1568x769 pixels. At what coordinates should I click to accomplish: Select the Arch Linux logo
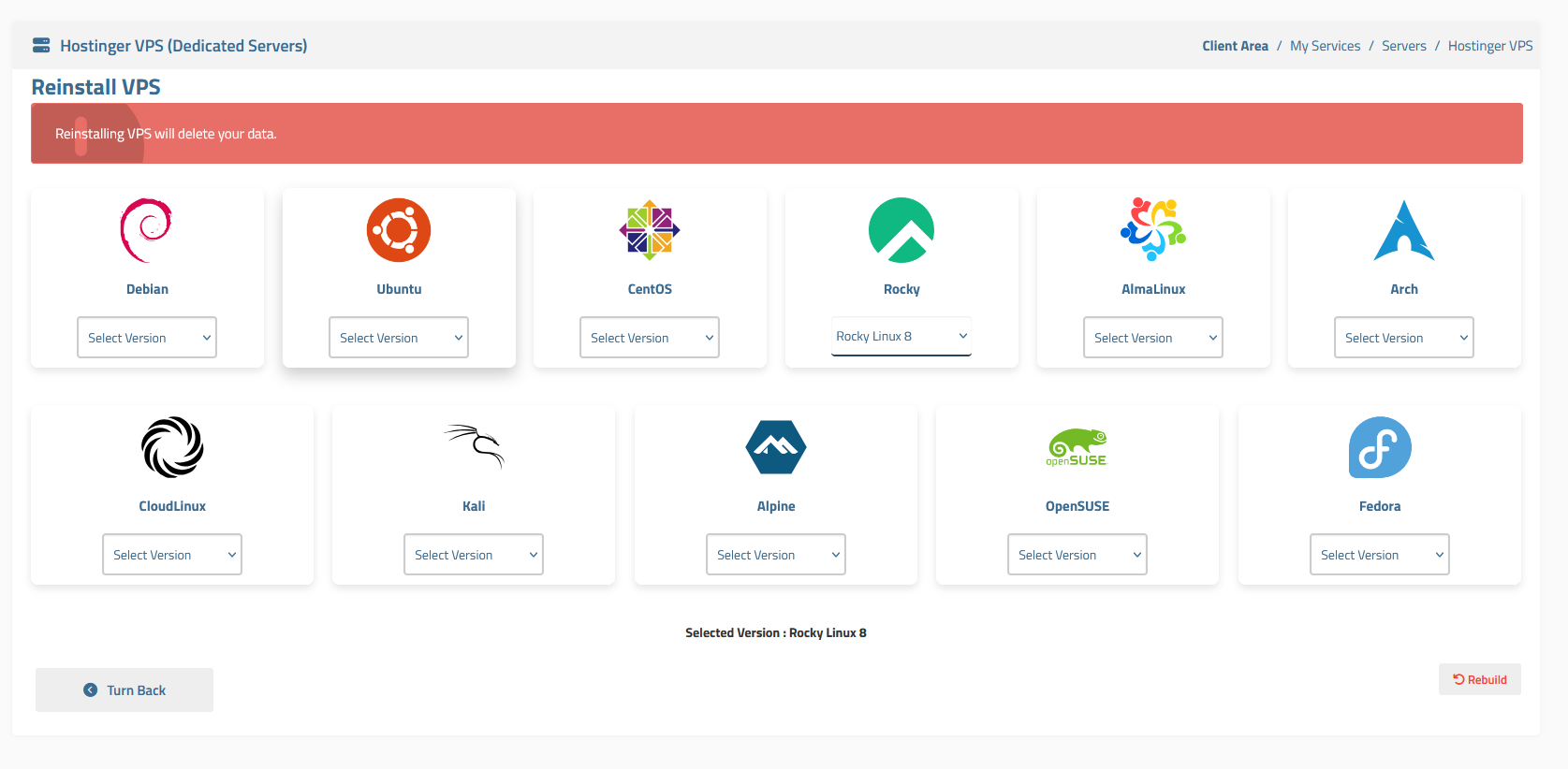1403,231
